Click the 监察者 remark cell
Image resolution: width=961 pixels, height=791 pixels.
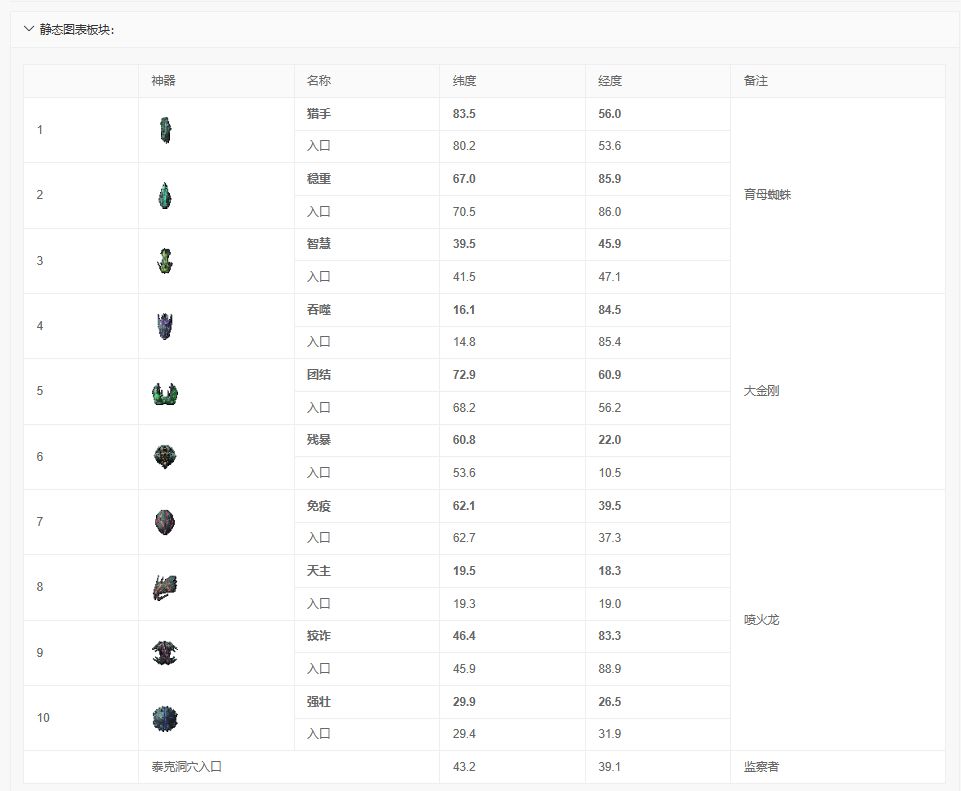point(837,767)
